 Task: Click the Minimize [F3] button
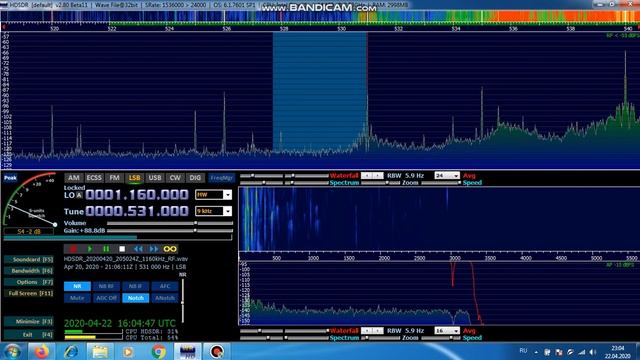pos(29,322)
